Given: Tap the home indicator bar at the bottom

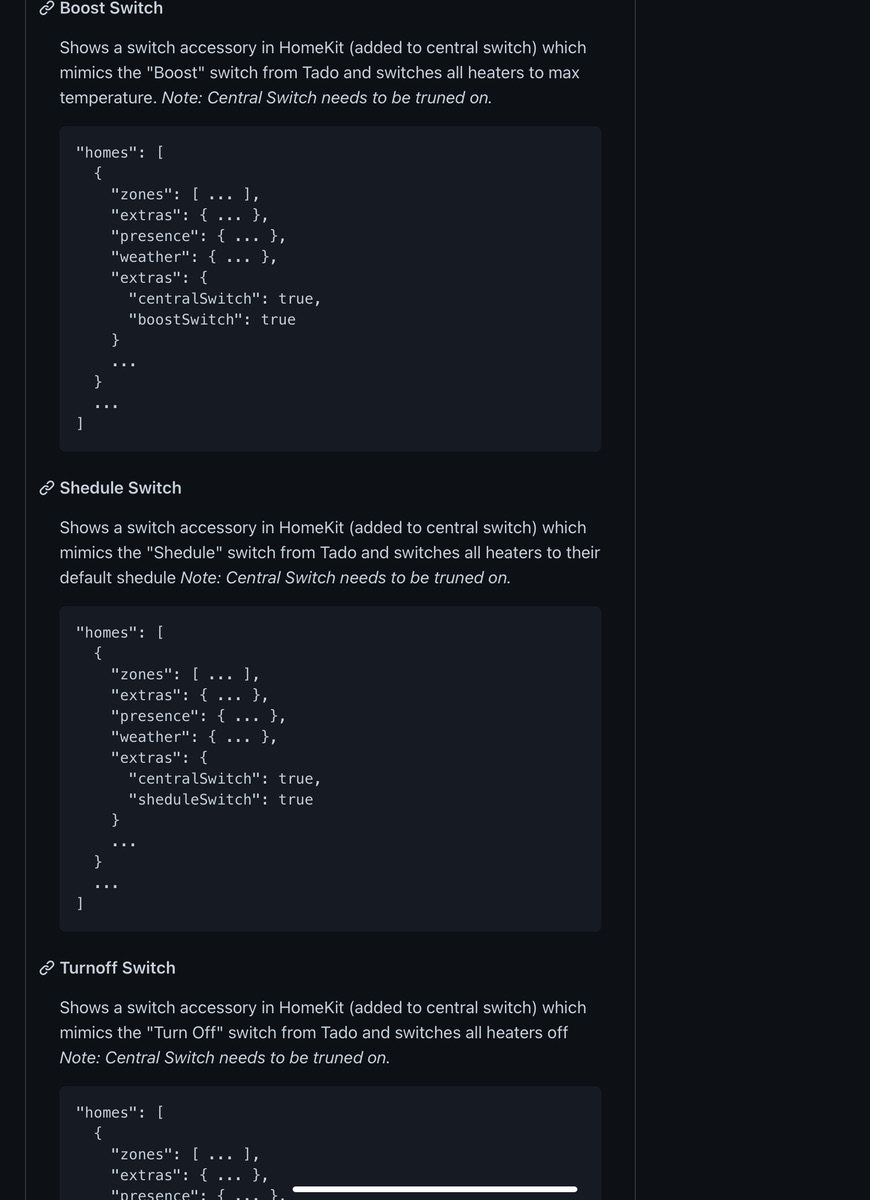Looking at the screenshot, I should tap(435, 1189).
